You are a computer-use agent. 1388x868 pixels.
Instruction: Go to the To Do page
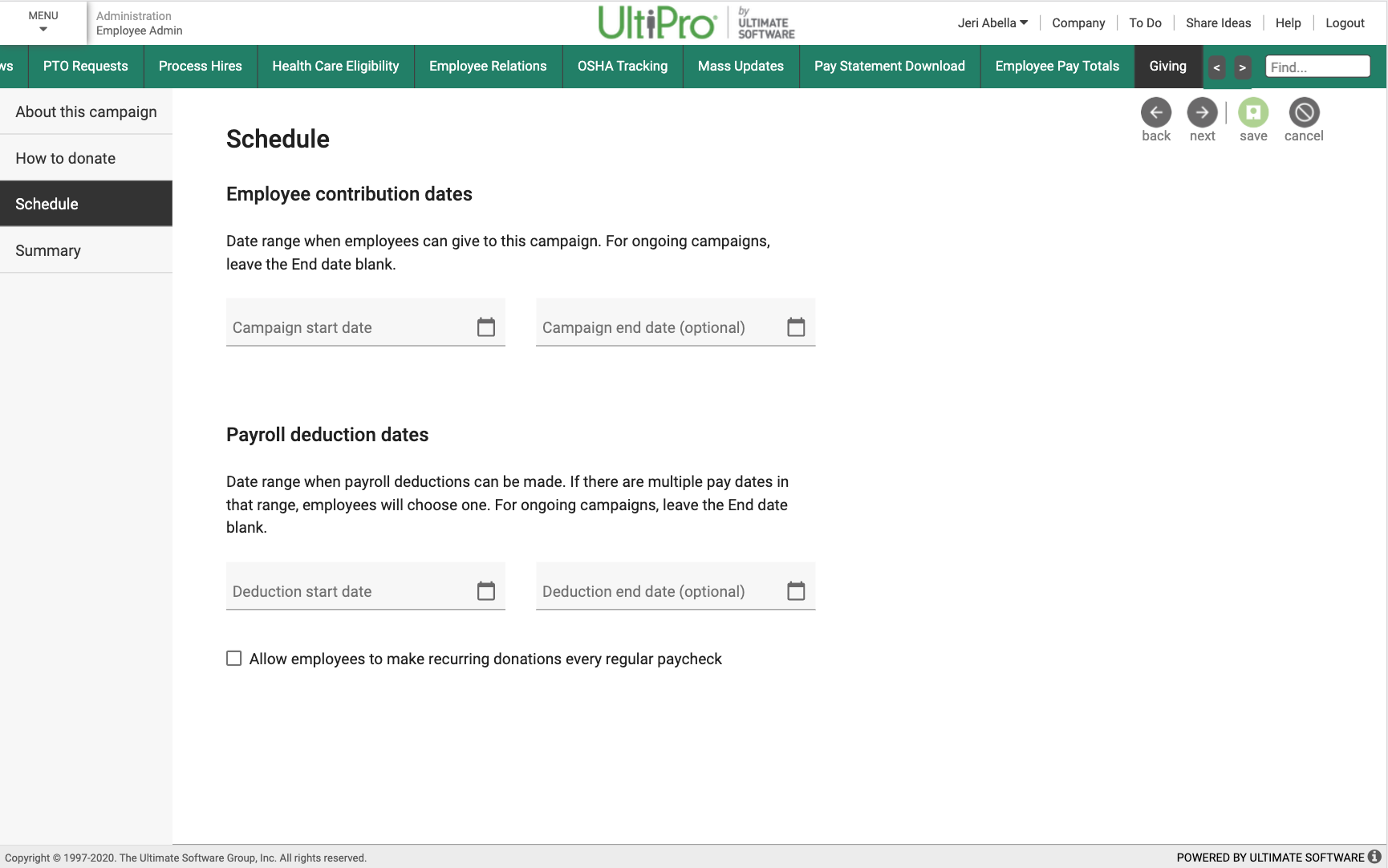(x=1145, y=22)
